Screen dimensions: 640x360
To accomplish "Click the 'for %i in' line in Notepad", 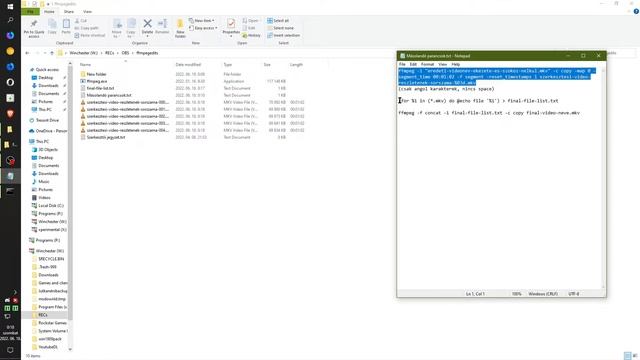I will coord(478,101).
